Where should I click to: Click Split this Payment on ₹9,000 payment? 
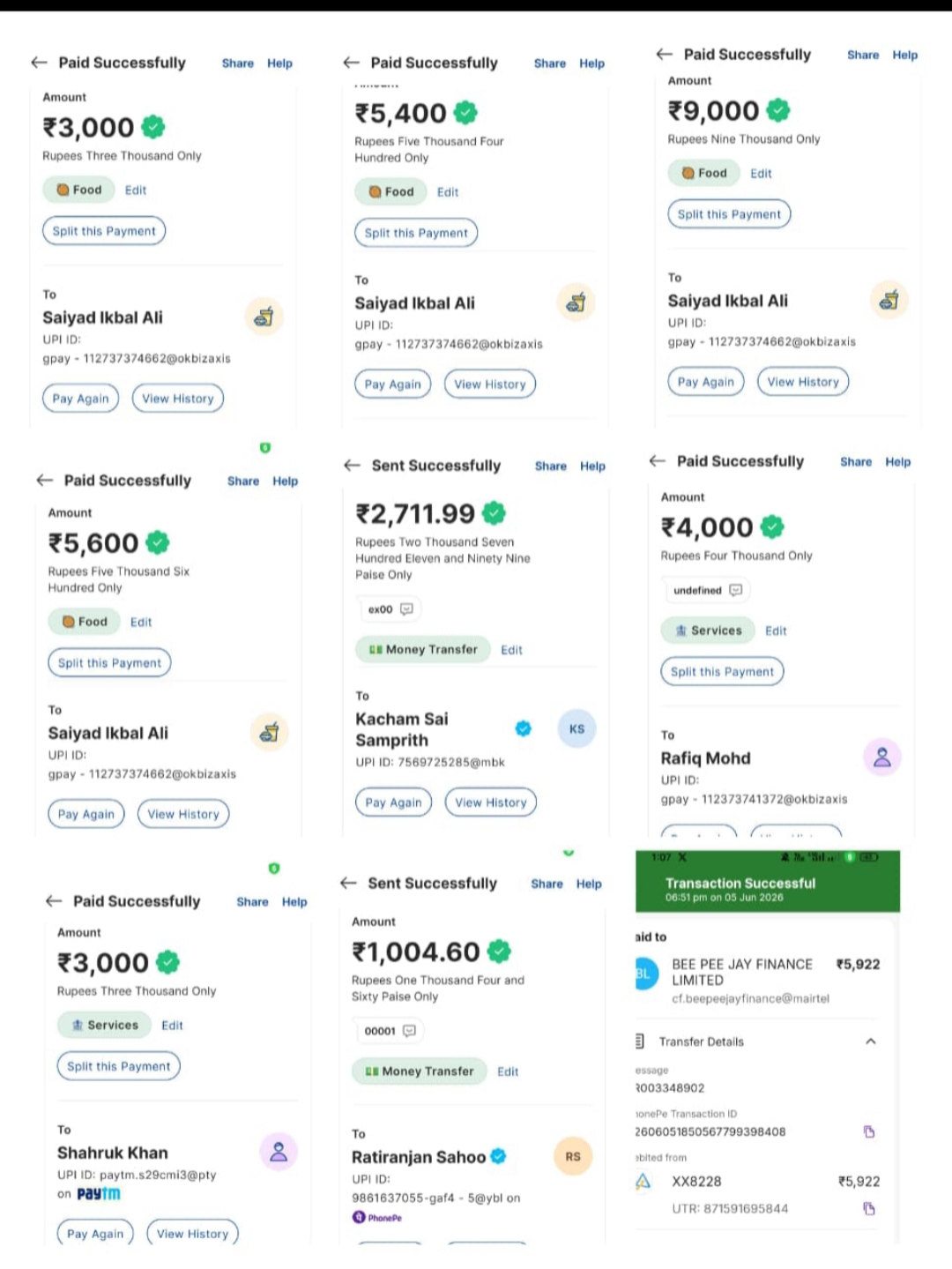729,214
